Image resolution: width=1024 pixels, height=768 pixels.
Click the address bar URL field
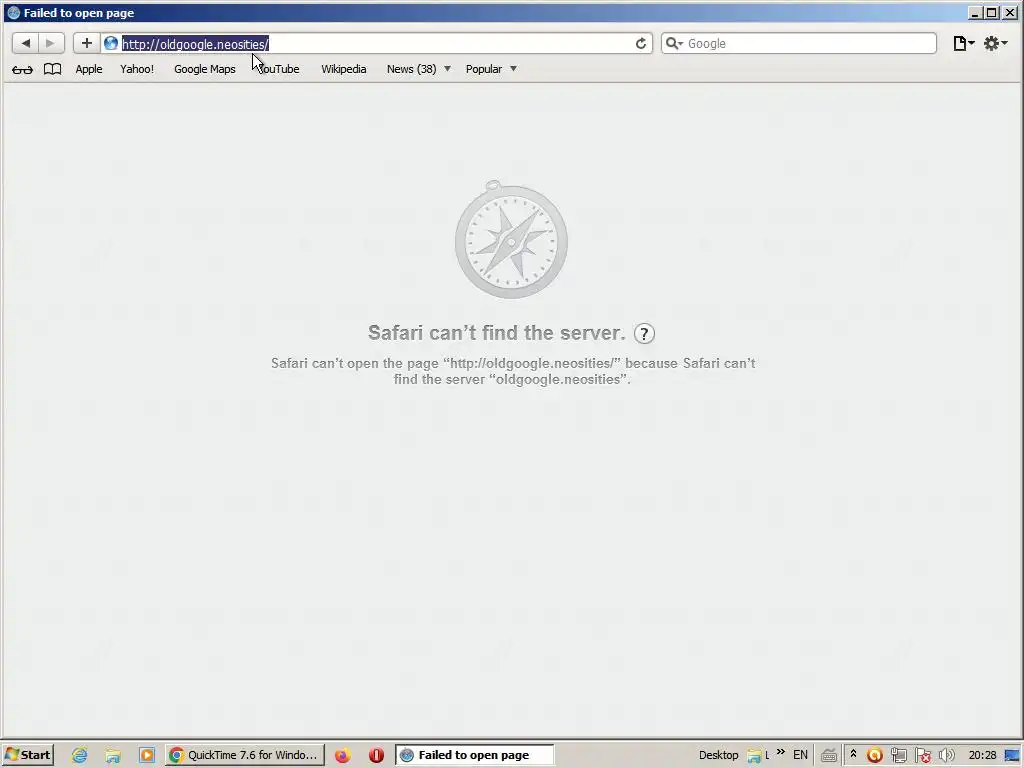point(376,44)
